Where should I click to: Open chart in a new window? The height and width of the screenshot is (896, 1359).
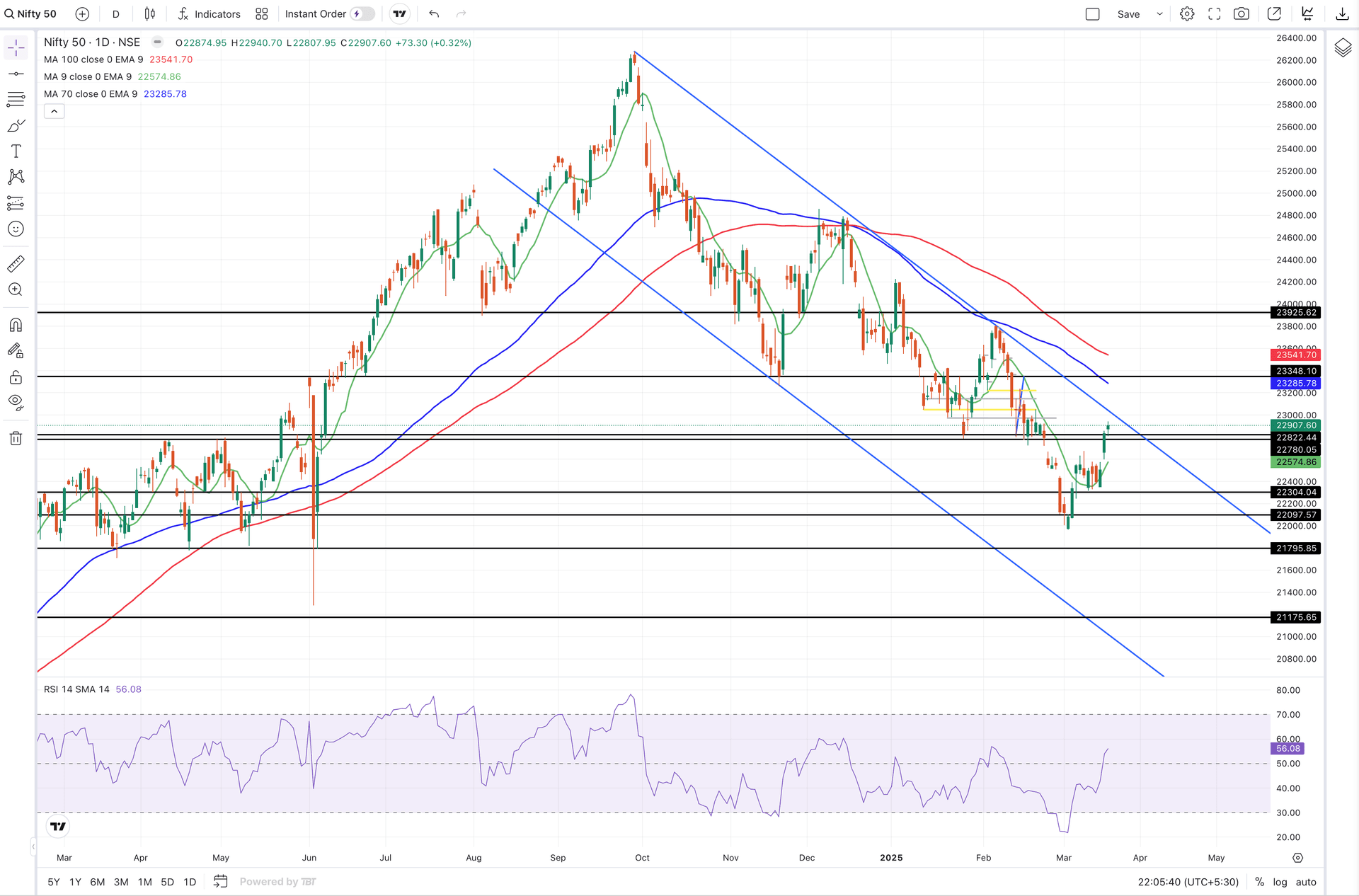(1274, 14)
